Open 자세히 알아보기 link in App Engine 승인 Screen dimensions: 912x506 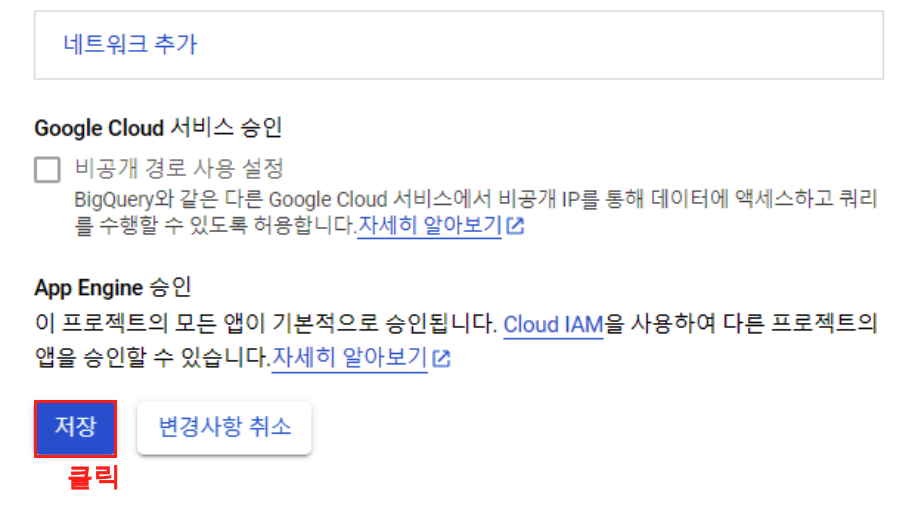coord(350,358)
